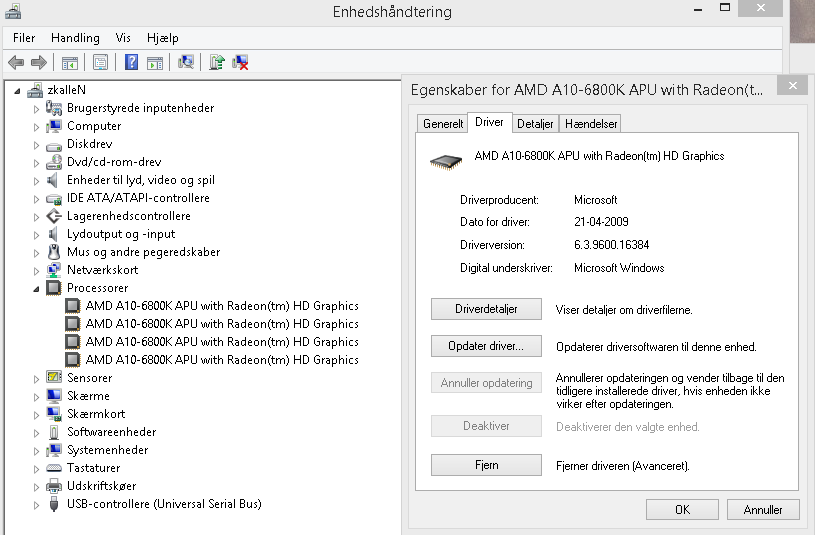Click the Brugerstyrede inputenheder icon
This screenshot has width=815, height=535.
[x=54, y=108]
